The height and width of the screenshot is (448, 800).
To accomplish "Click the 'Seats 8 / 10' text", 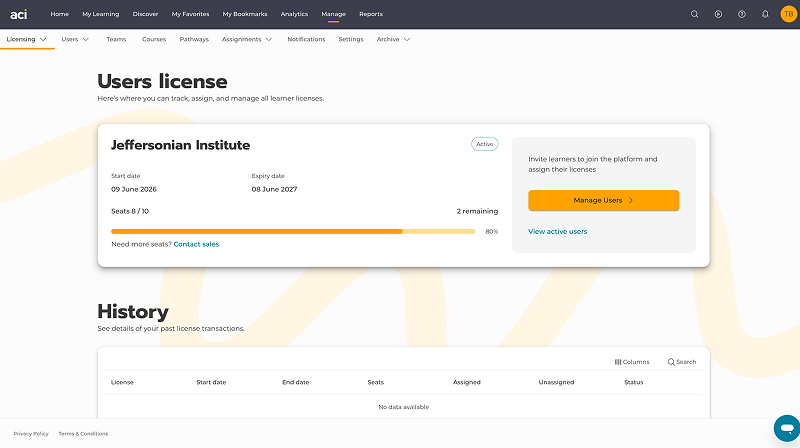I will (130, 211).
